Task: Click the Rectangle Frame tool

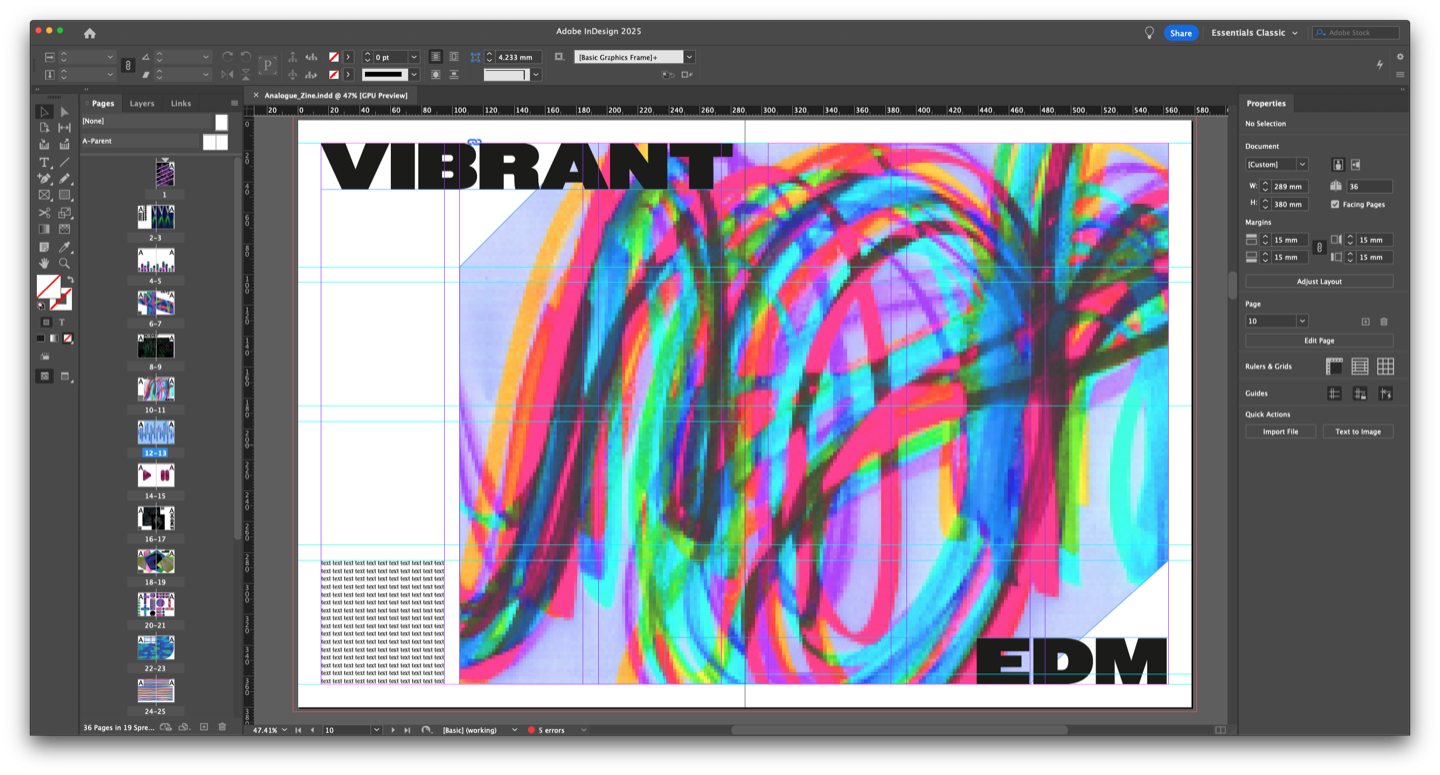Action: pos(44,196)
